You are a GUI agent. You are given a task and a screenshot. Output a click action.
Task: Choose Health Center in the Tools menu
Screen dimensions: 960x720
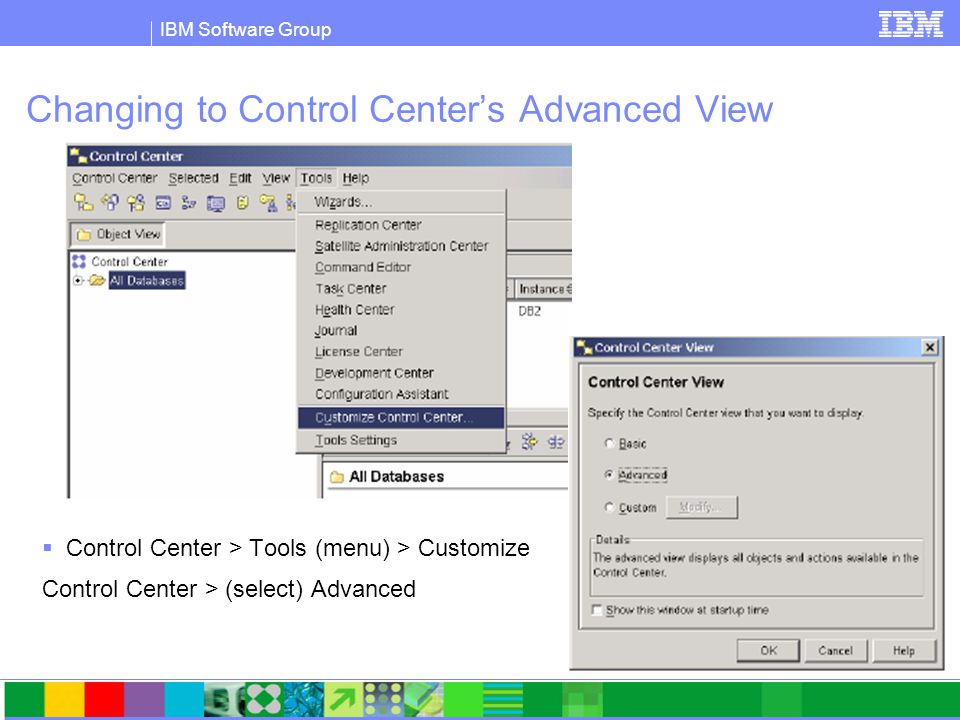pos(401,310)
